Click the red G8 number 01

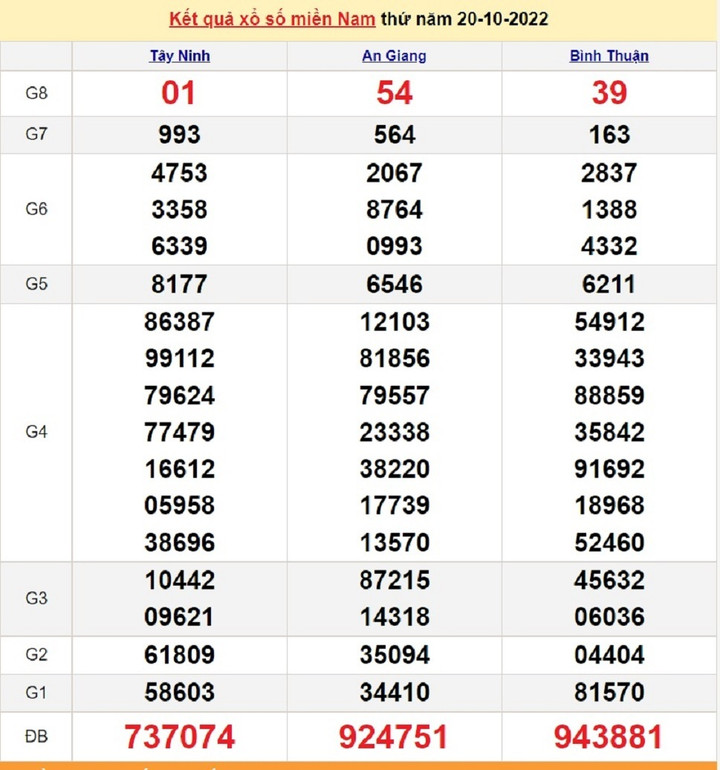point(180,93)
